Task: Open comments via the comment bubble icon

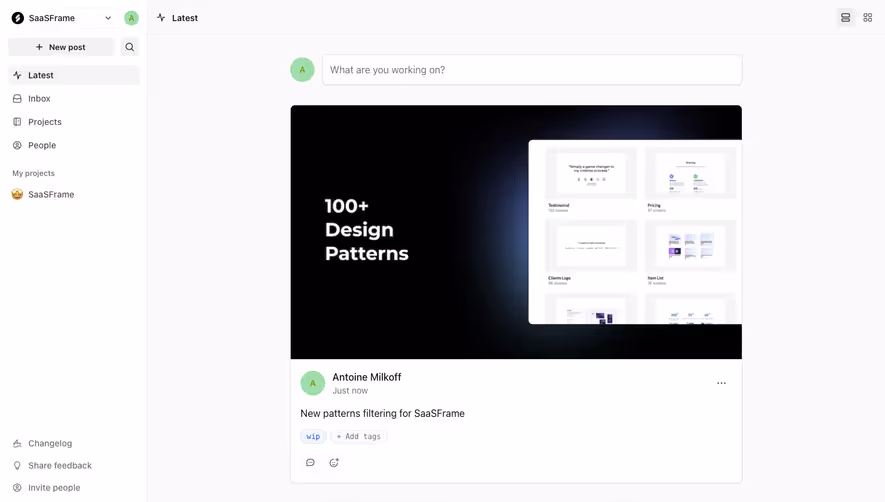Action: click(x=310, y=462)
